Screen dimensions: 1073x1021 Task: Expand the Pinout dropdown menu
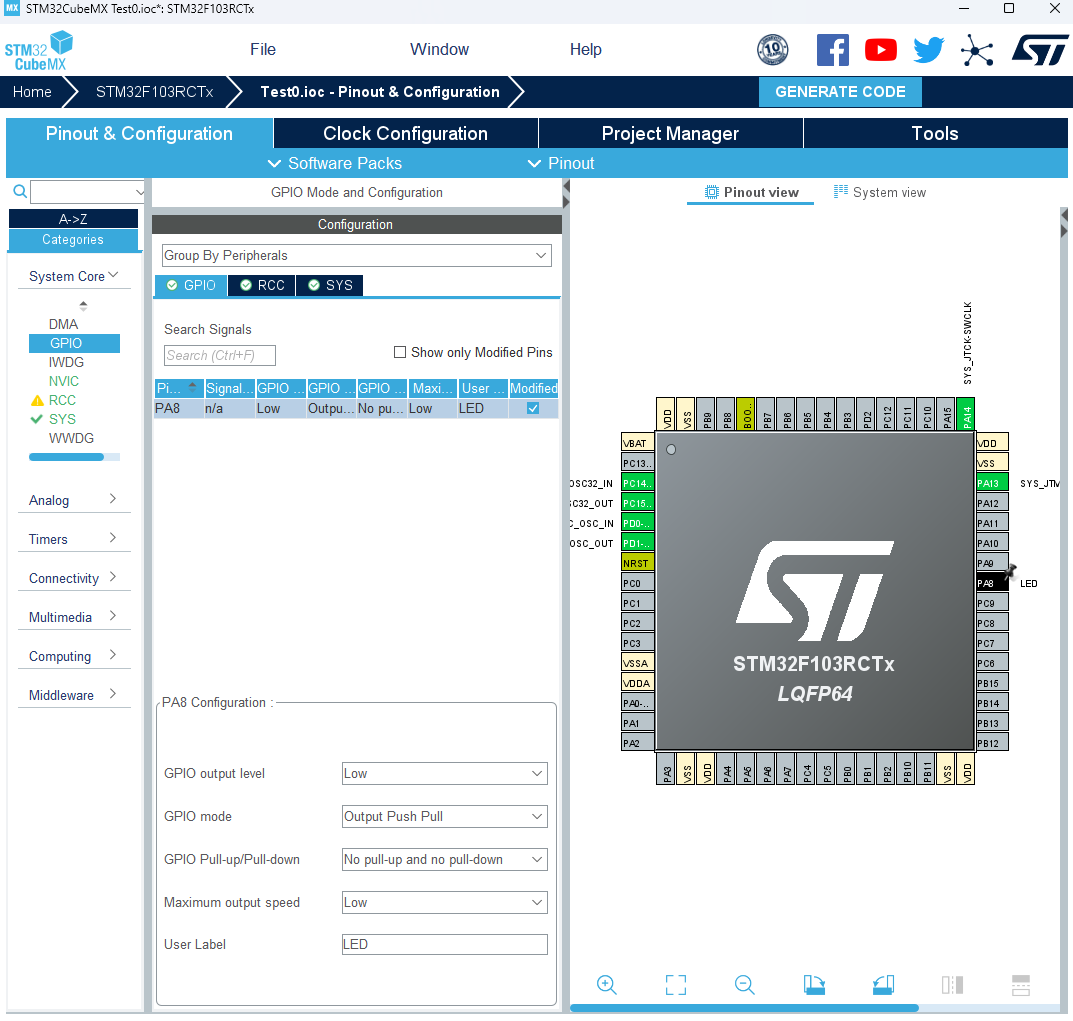561,164
